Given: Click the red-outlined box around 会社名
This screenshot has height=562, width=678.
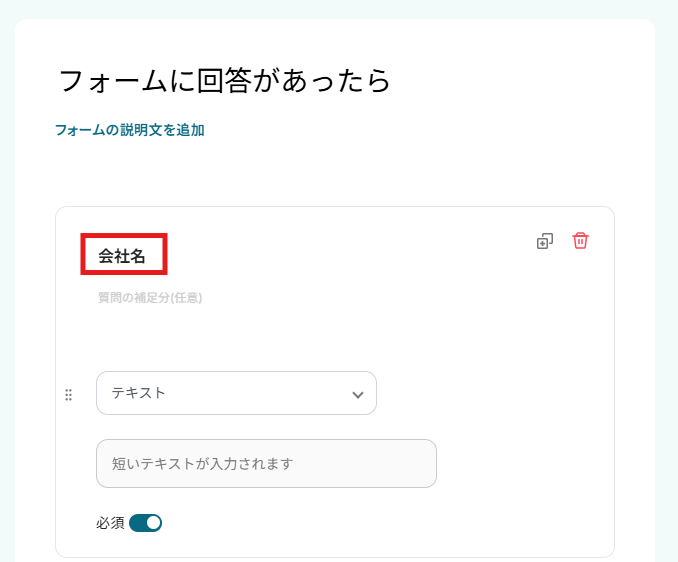Looking at the screenshot, I should [124, 254].
